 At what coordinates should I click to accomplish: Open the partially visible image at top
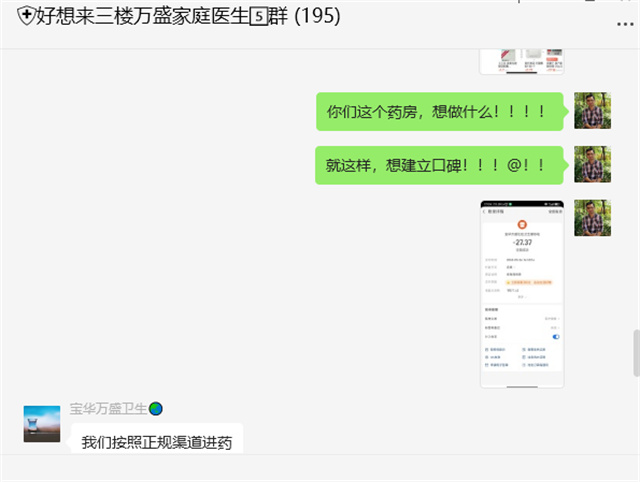click(521, 60)
